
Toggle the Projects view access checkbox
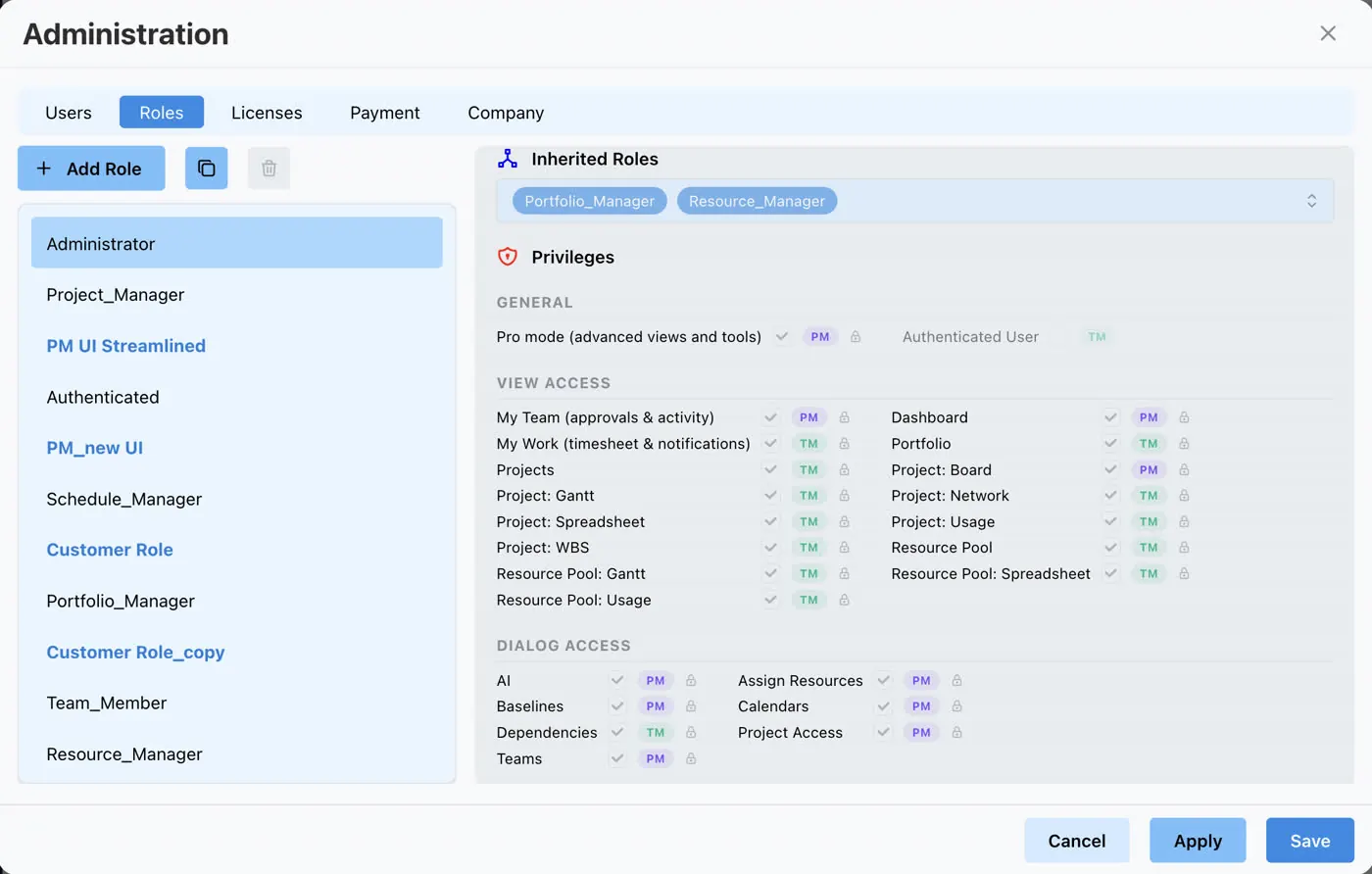tap(771, 470)
